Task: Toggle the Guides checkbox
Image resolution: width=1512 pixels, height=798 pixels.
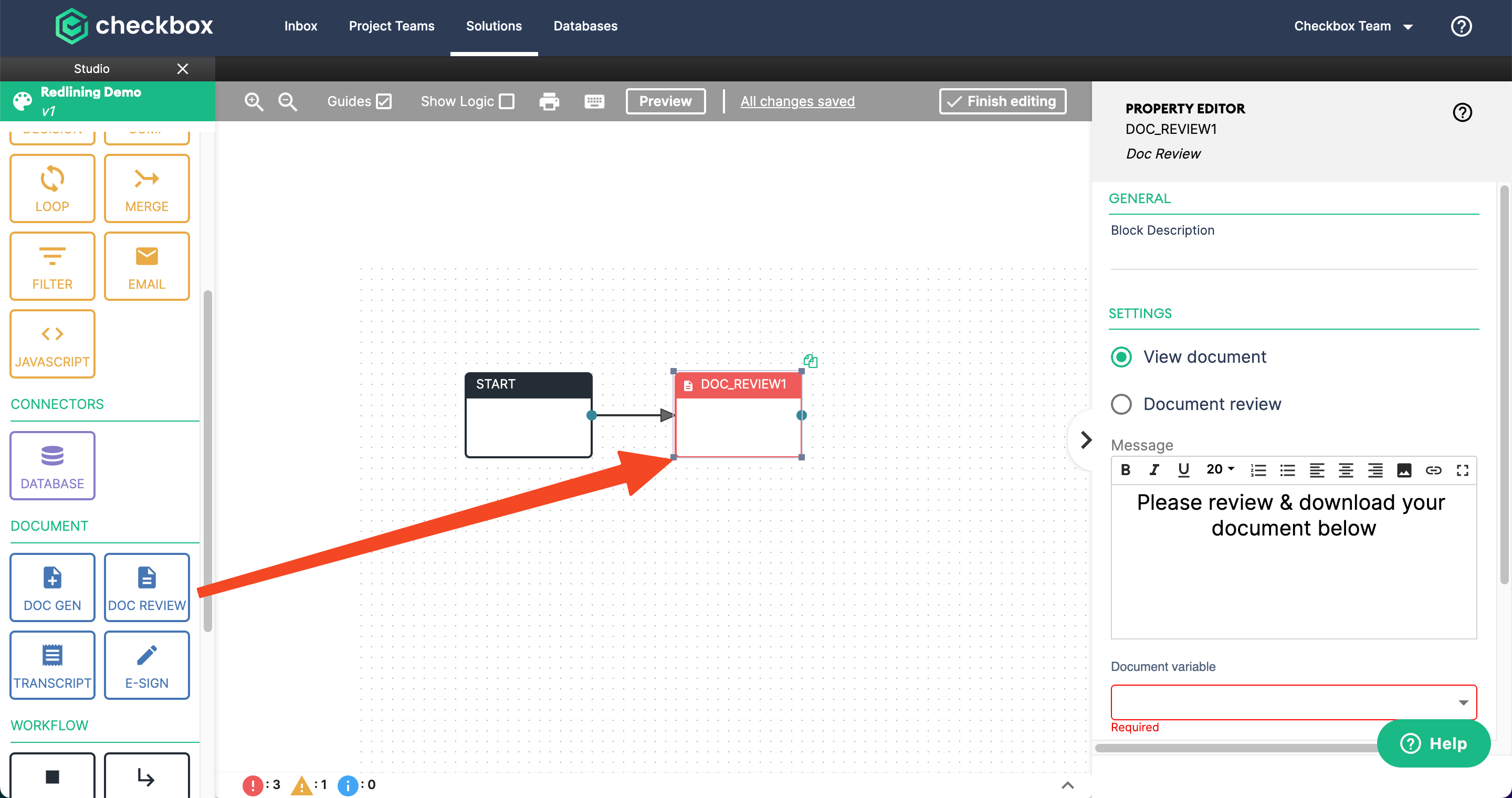Action: tap(384, 101)
